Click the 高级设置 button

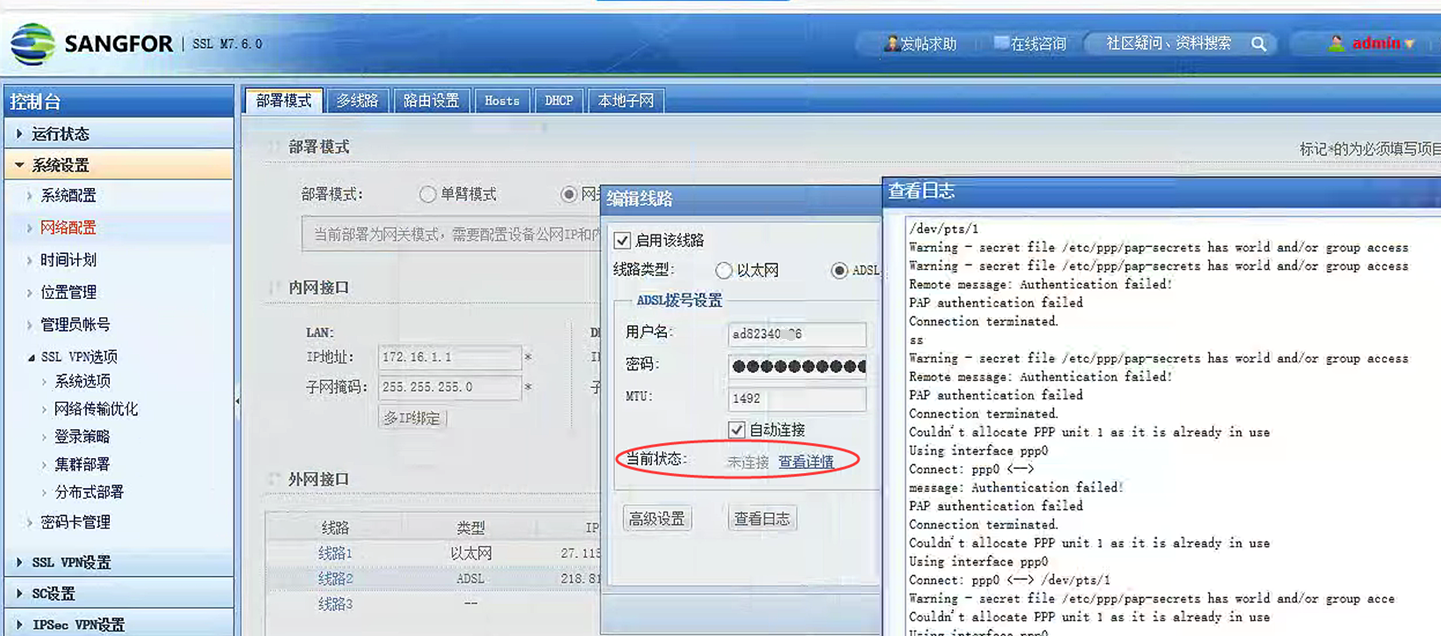click(x=657, y=518)
